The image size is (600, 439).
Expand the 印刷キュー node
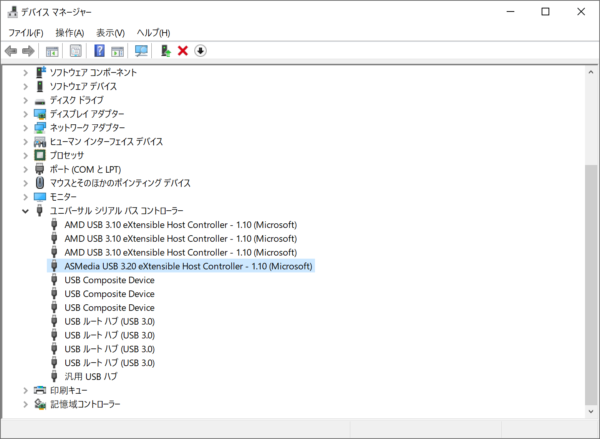click(26, 390)
